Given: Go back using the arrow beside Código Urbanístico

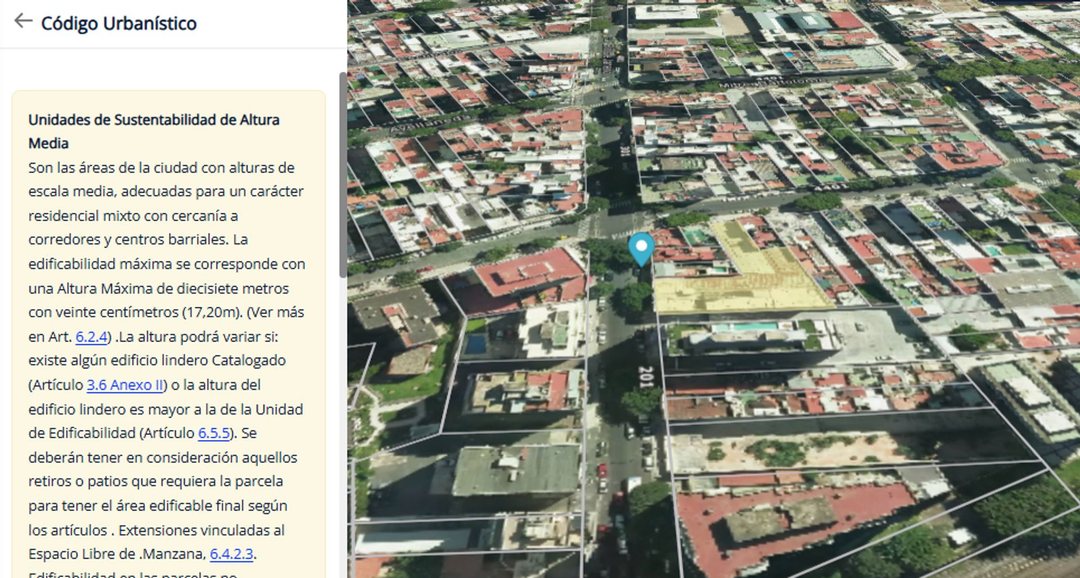Looking at the screenshot, I should pyautogui.click(x=23, y=21).
